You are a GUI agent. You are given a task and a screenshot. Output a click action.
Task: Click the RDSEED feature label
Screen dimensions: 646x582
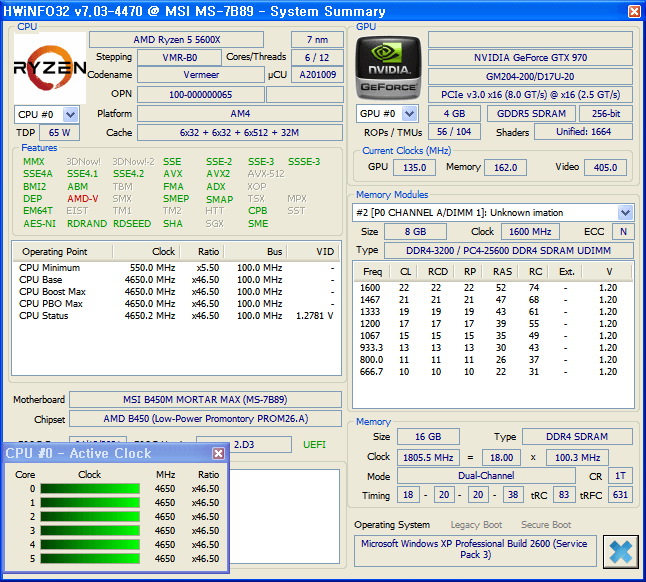coord(132,224)
